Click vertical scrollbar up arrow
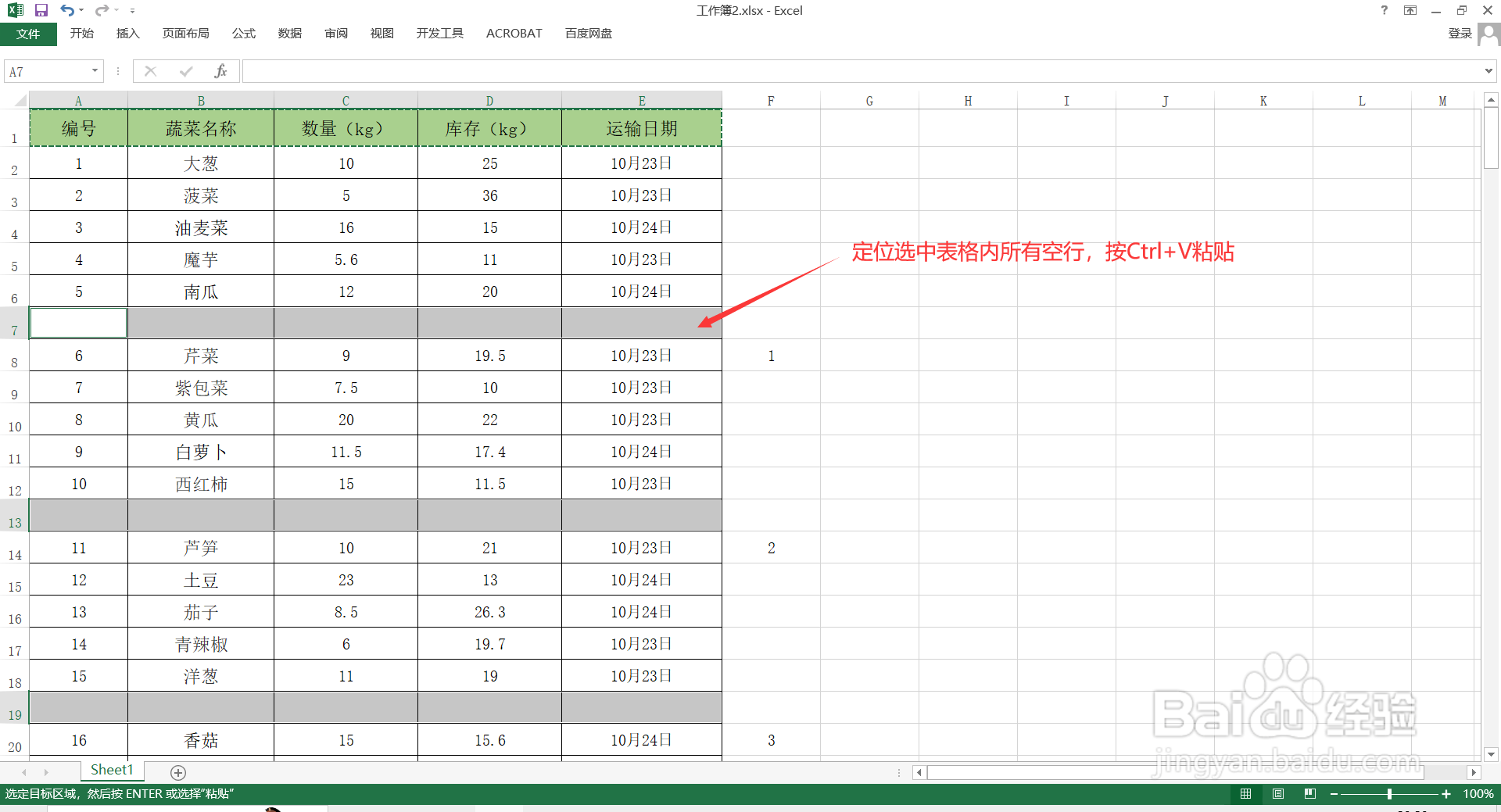The image size is (1501, 812). (1491, 100)
